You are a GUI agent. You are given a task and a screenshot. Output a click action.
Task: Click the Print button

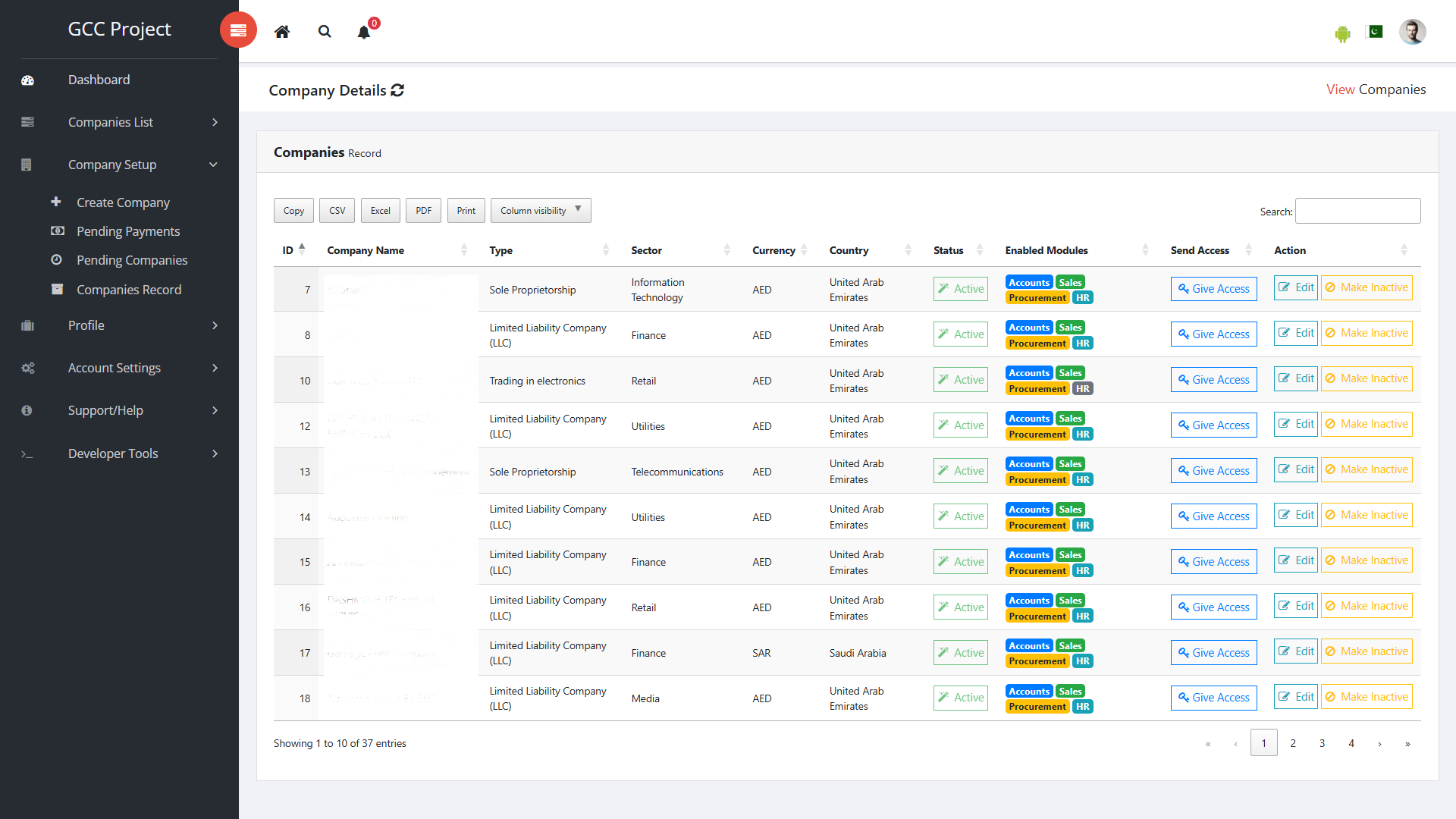coord(466,210)
